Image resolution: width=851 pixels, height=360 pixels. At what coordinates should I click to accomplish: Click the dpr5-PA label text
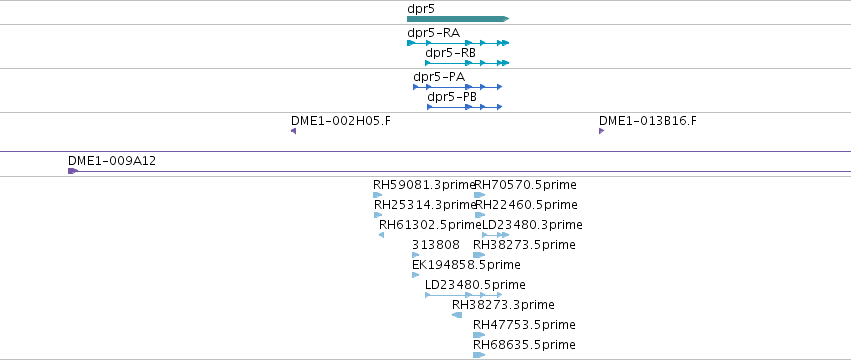click(x=439, y=77)
